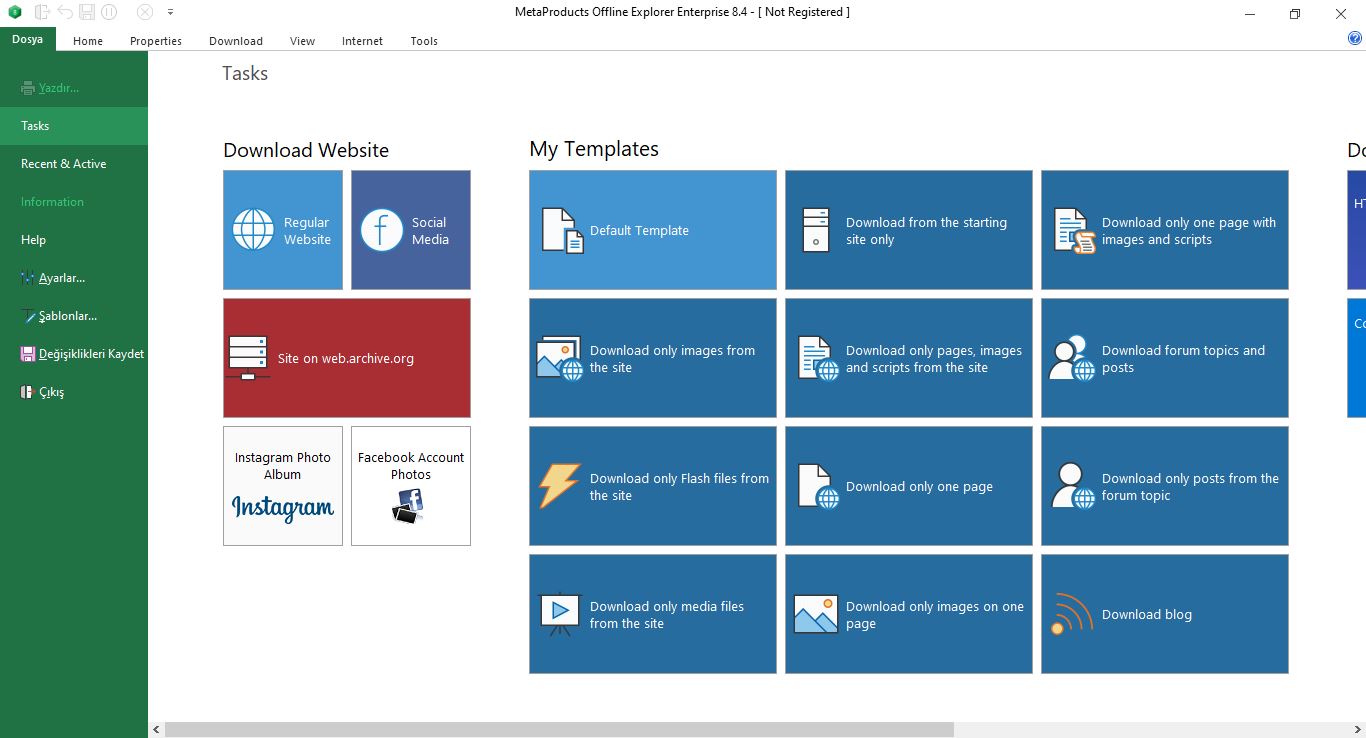Switch to the Properties ribbon tab
The image size is (1366, 738).
tap(156, 41)
